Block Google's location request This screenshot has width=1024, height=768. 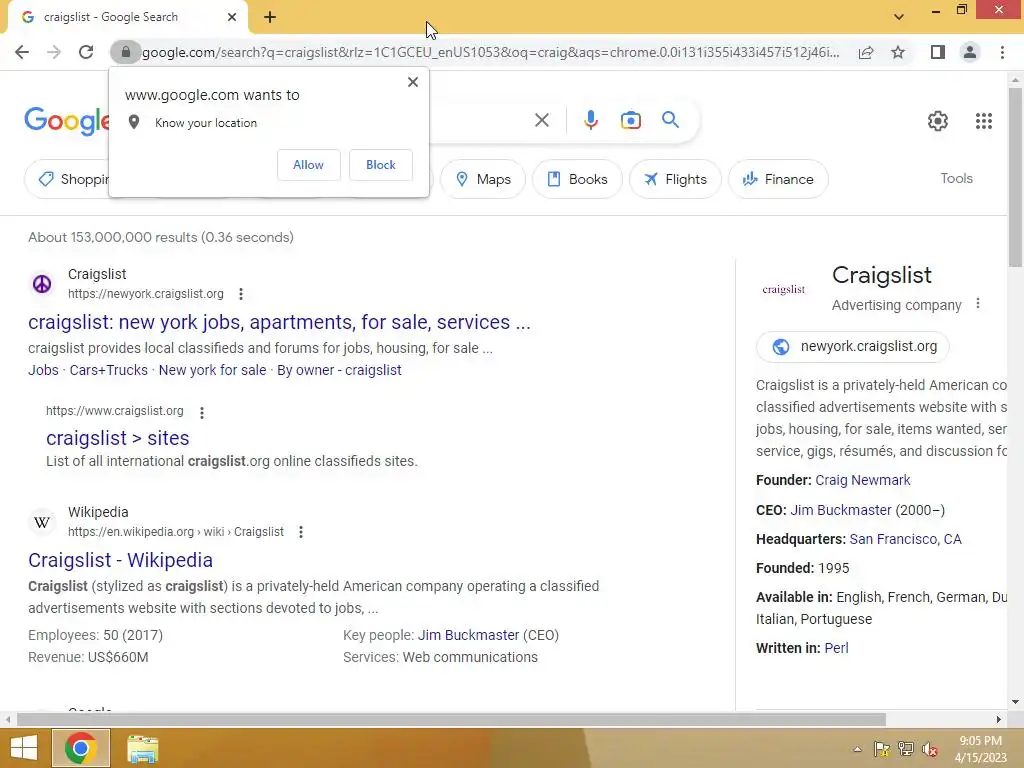[381, 165]
